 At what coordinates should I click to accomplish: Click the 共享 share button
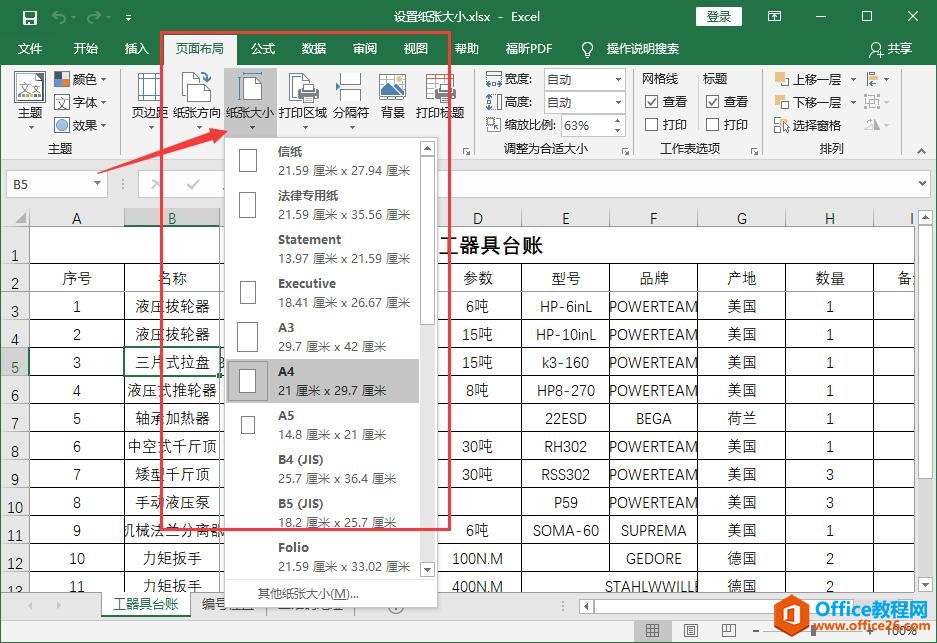click(890, 49)
